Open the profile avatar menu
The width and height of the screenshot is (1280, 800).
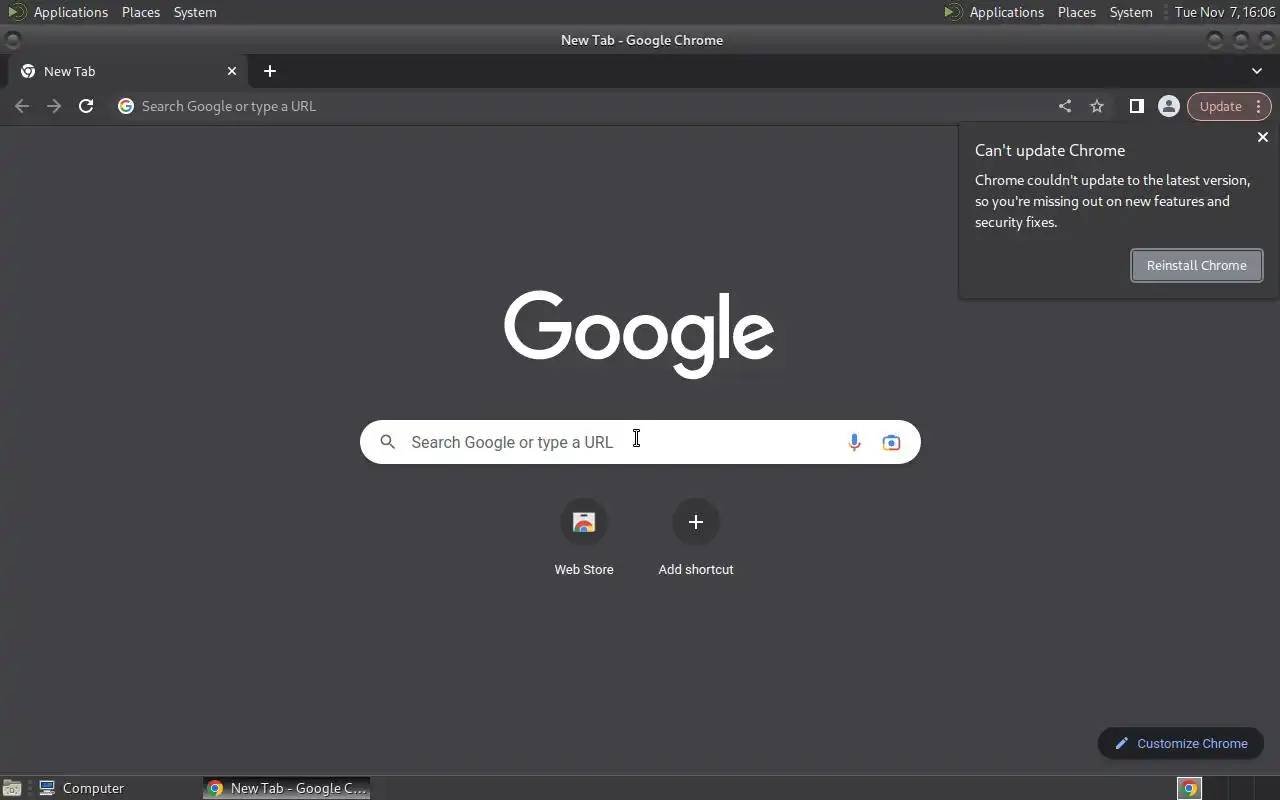pyautogui.click(x=1168, y=106)
